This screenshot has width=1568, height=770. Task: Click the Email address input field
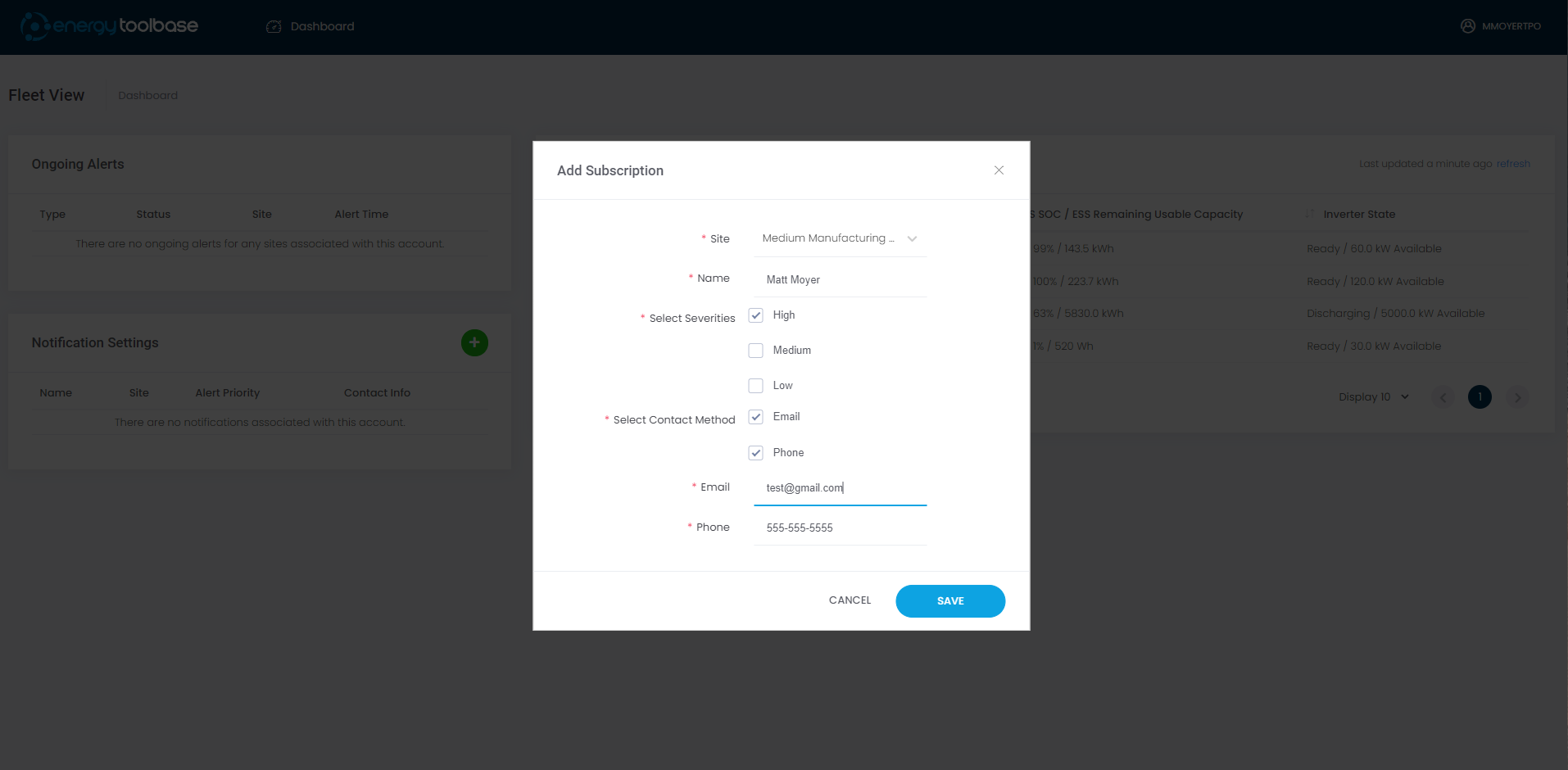840,488
